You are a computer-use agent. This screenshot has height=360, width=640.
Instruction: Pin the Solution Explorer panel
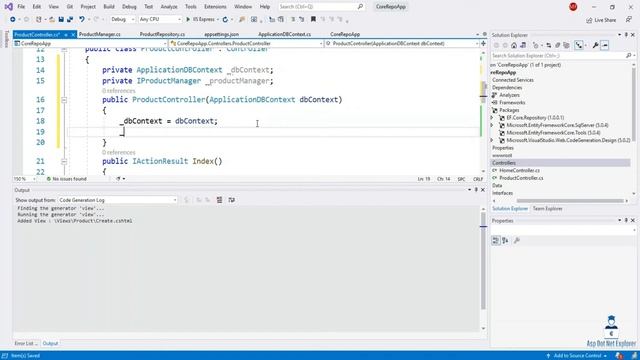(626, 35)
